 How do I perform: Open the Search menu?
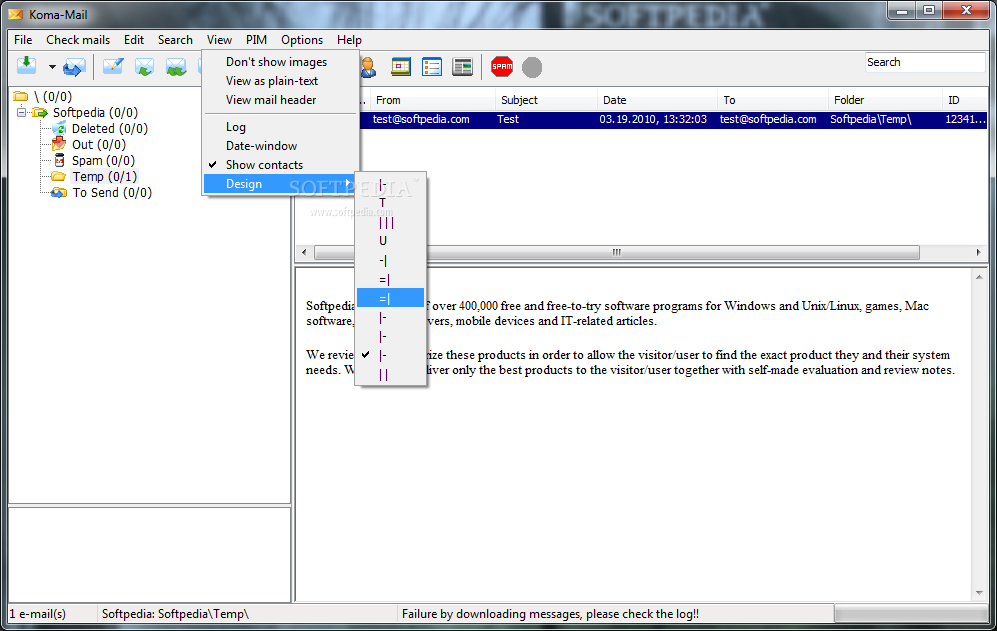(175, 39)
